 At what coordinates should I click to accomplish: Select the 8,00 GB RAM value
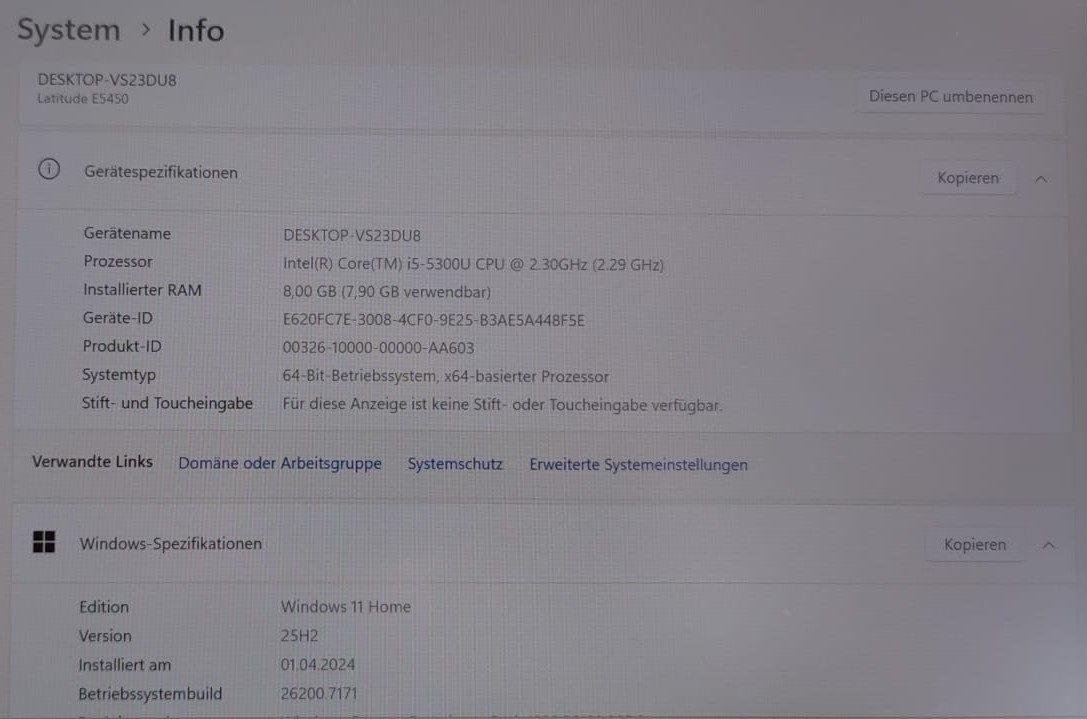(387, 292)
